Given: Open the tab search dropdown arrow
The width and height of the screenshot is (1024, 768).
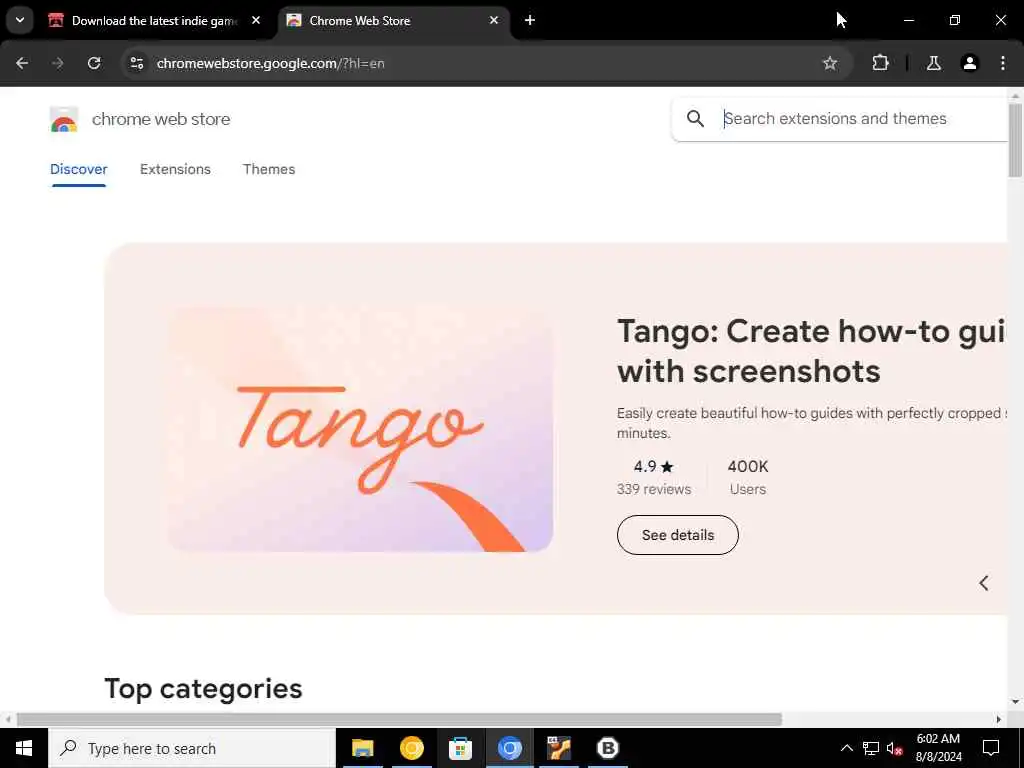Looking at the screenshot, I should (20, 20).
